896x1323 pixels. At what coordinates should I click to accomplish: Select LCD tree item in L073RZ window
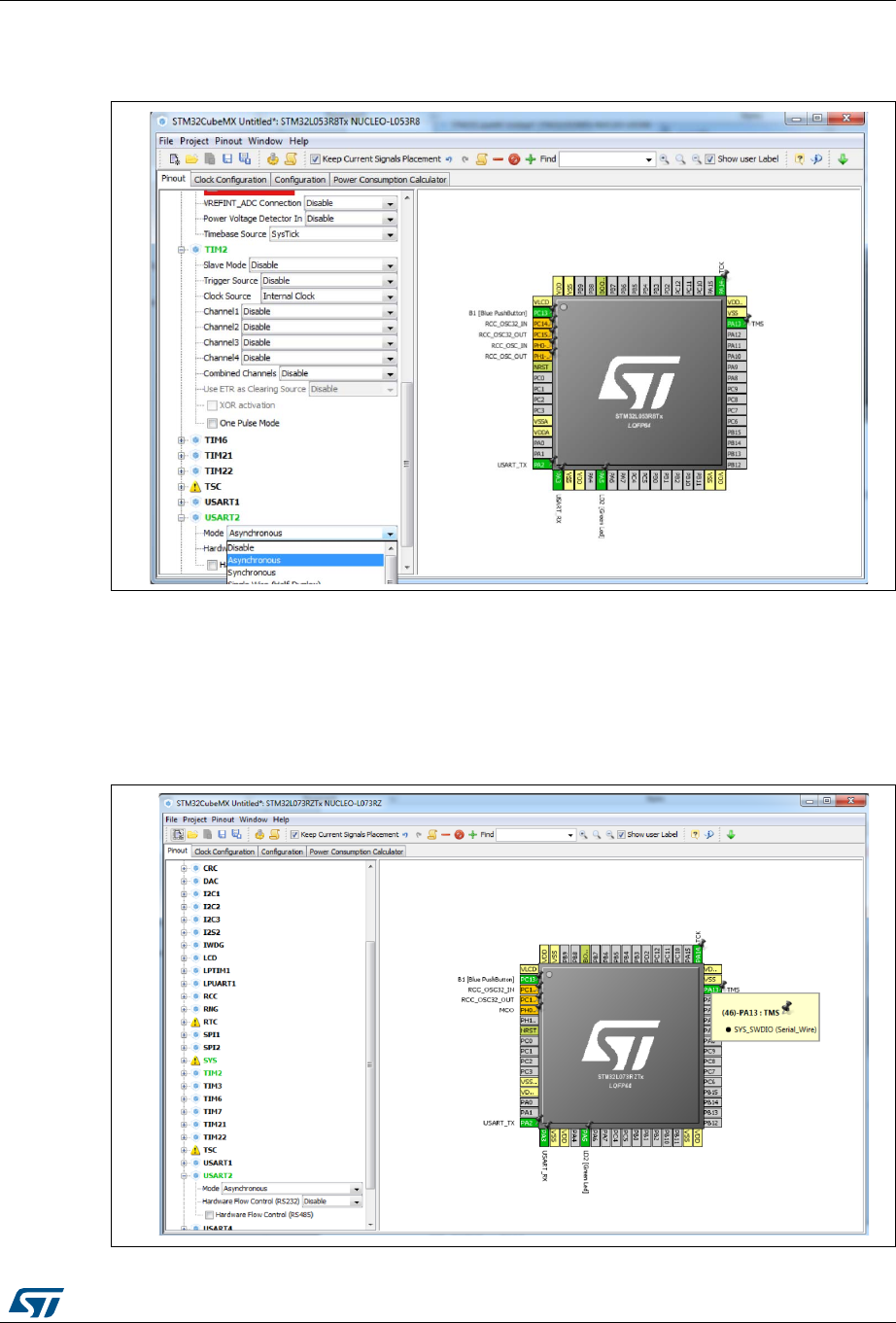[210, 957]
